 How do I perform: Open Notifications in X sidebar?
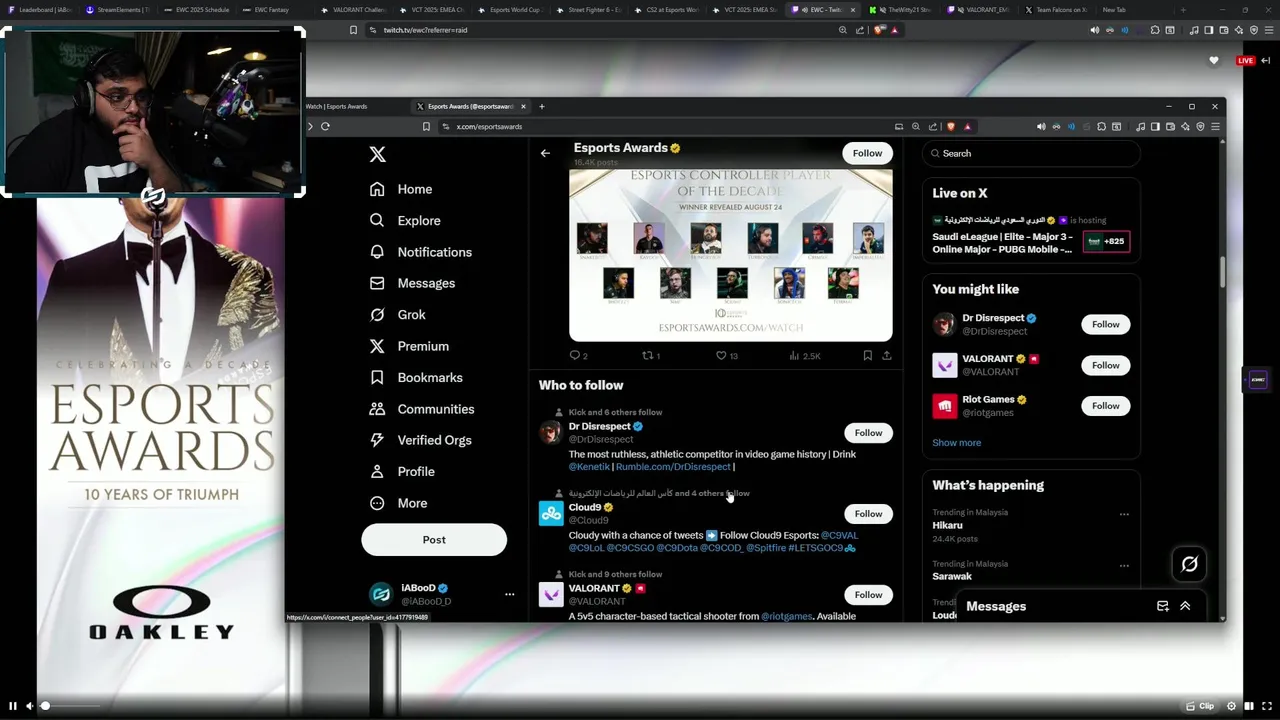tap(421, 252)
